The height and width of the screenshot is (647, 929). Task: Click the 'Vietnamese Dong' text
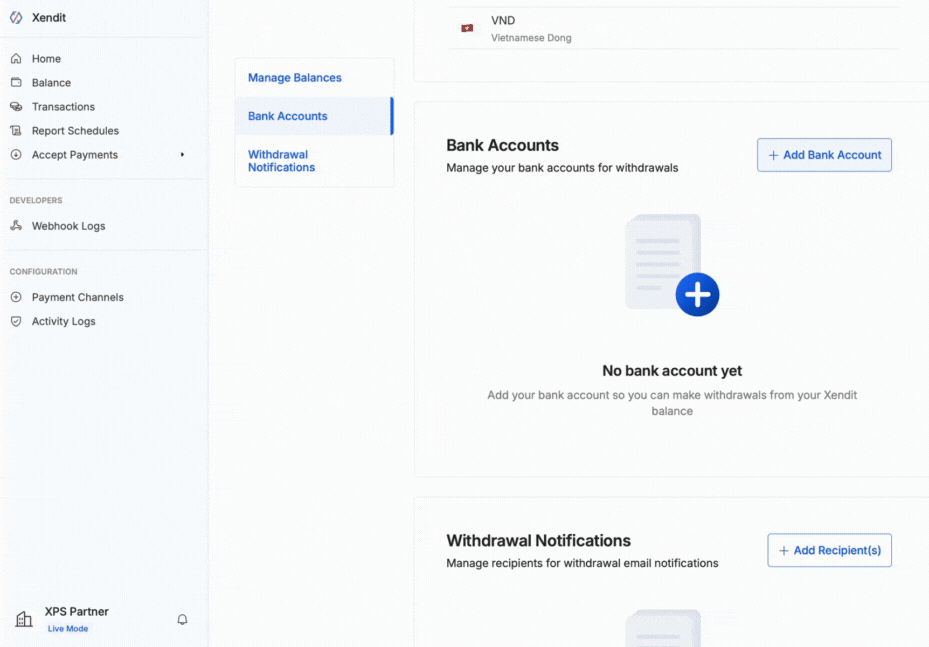coord(531,38)
